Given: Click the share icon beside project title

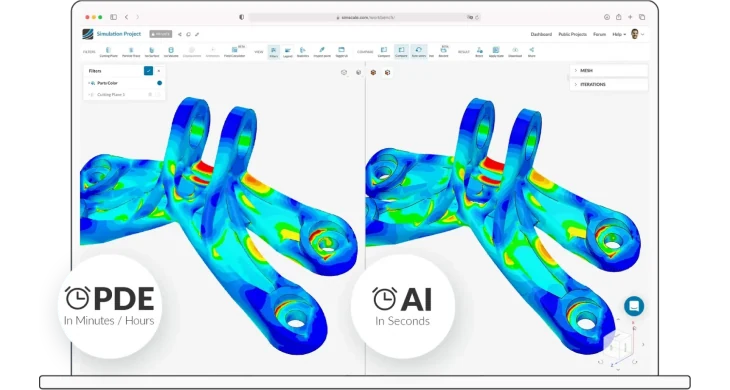Looking at the screenshot, I should (x=180, y=34).
